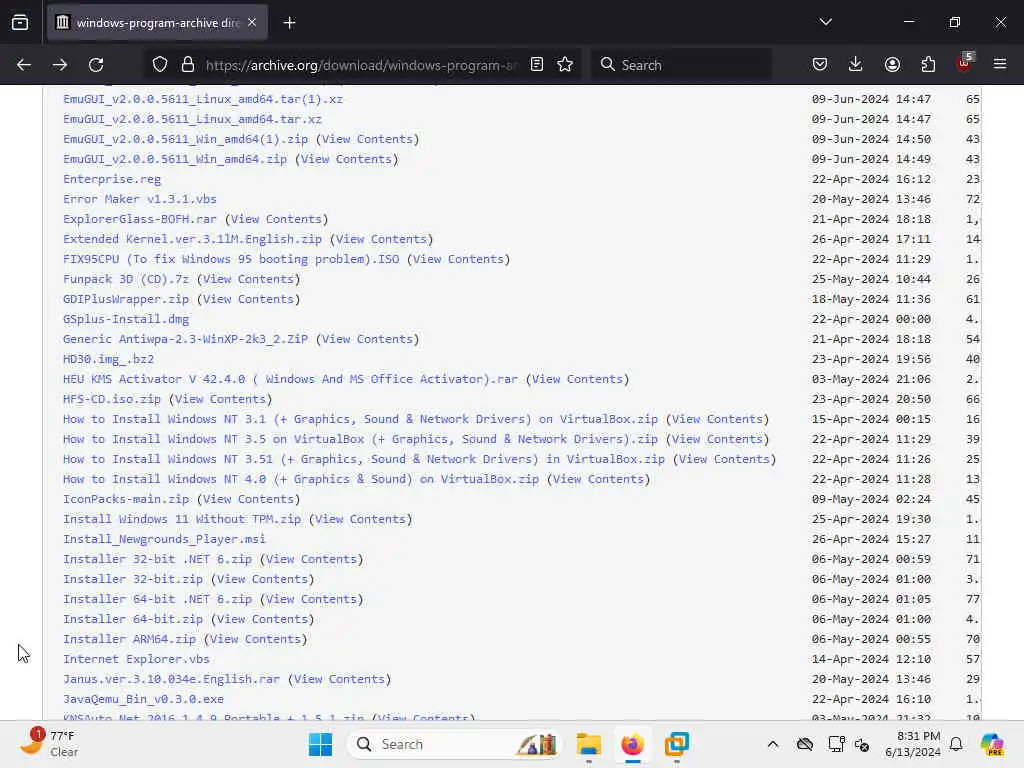1024x768 pixels.
Task: Open the tracking protection shield icon
Action: click(x=160, y=65)
